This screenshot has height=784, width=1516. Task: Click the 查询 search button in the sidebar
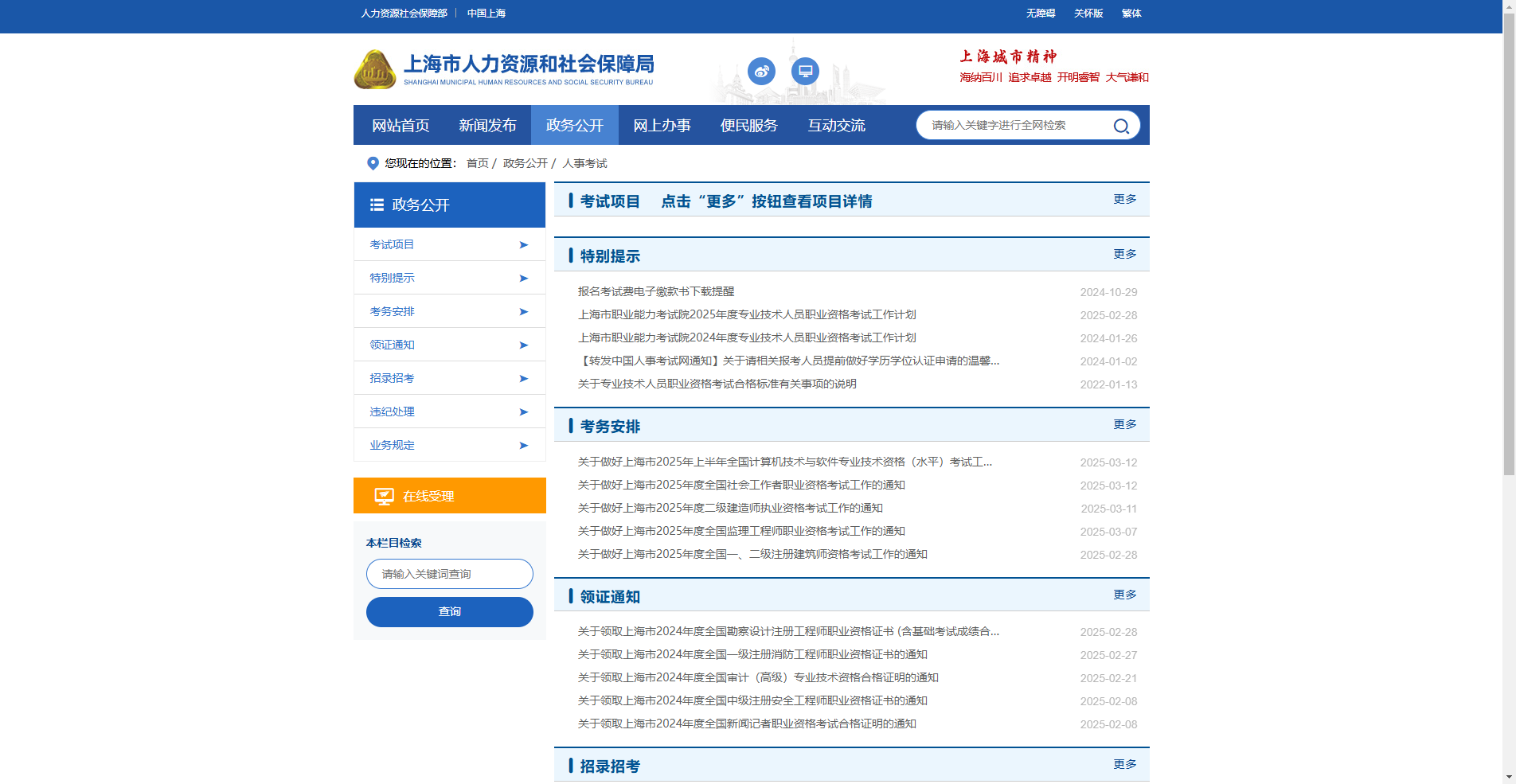pos(449,611)
